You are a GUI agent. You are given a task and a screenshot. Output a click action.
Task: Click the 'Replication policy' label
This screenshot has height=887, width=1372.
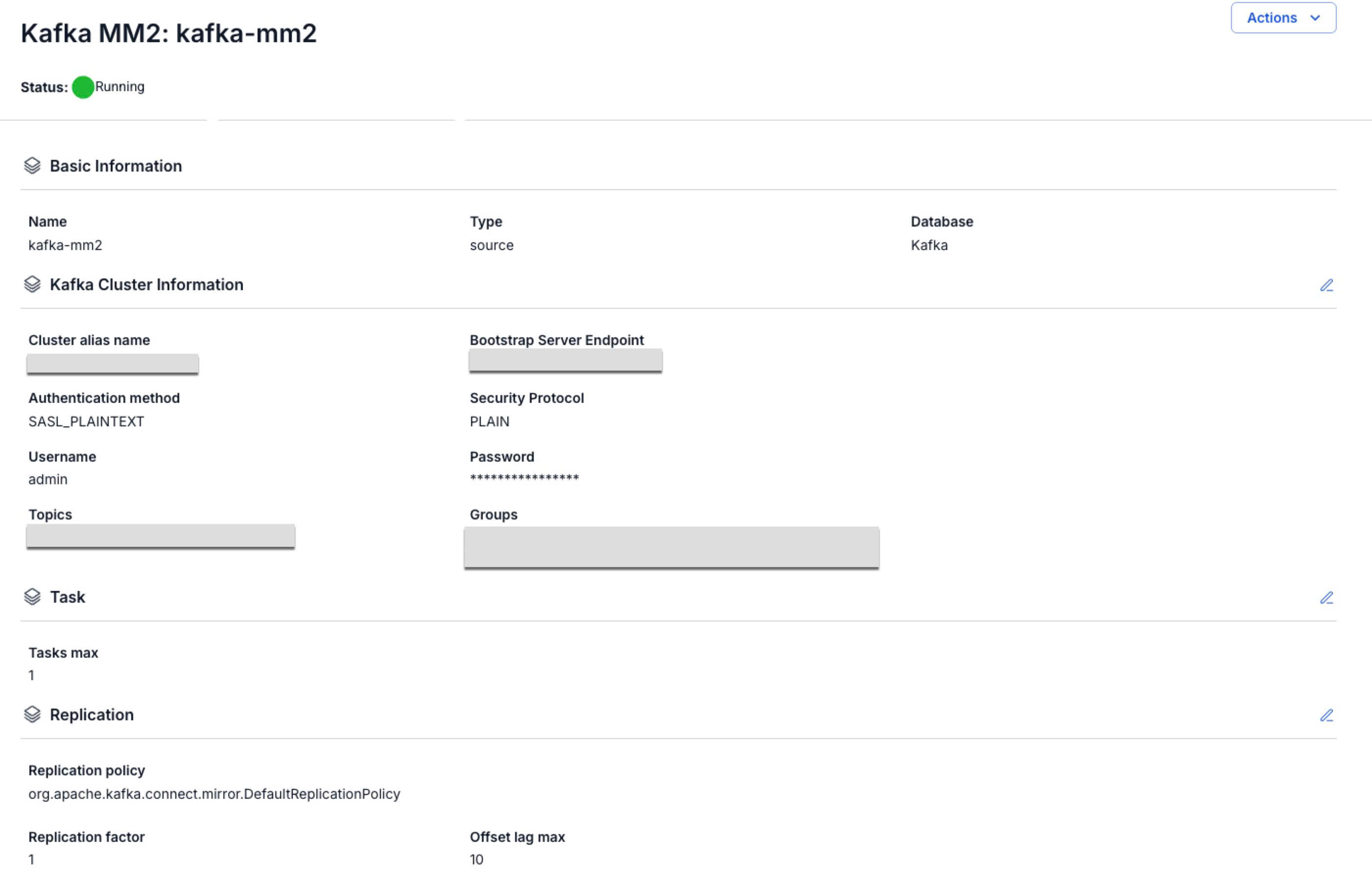coord(87,770)
